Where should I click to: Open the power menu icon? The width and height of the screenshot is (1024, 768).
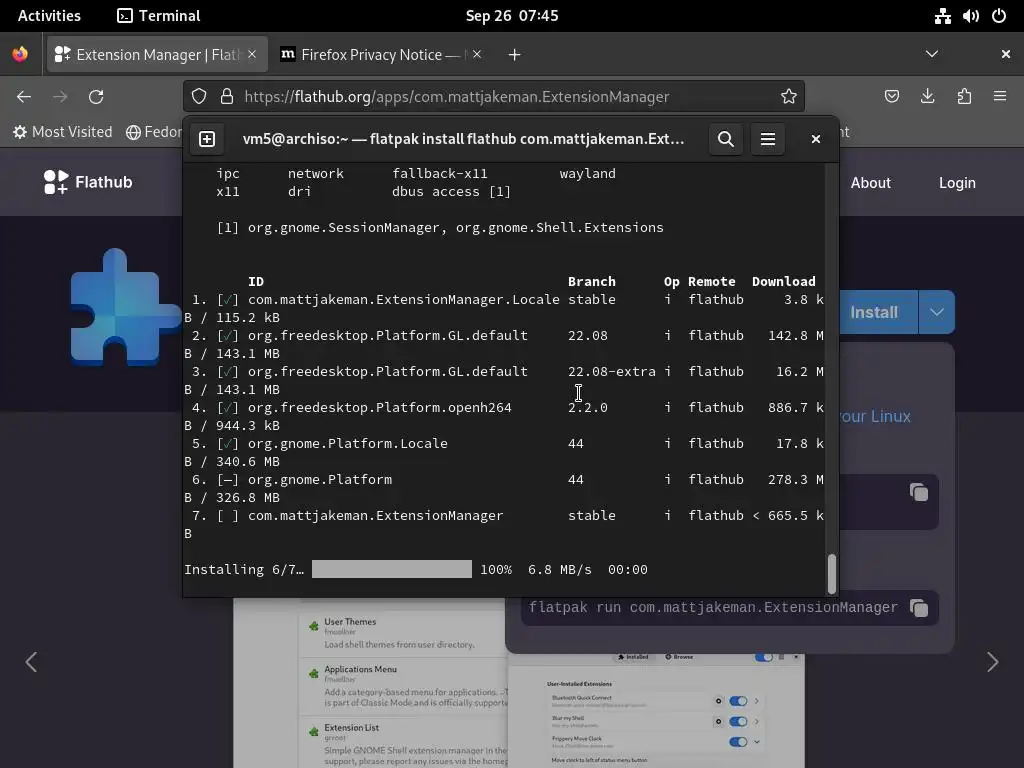click(999, 16)
